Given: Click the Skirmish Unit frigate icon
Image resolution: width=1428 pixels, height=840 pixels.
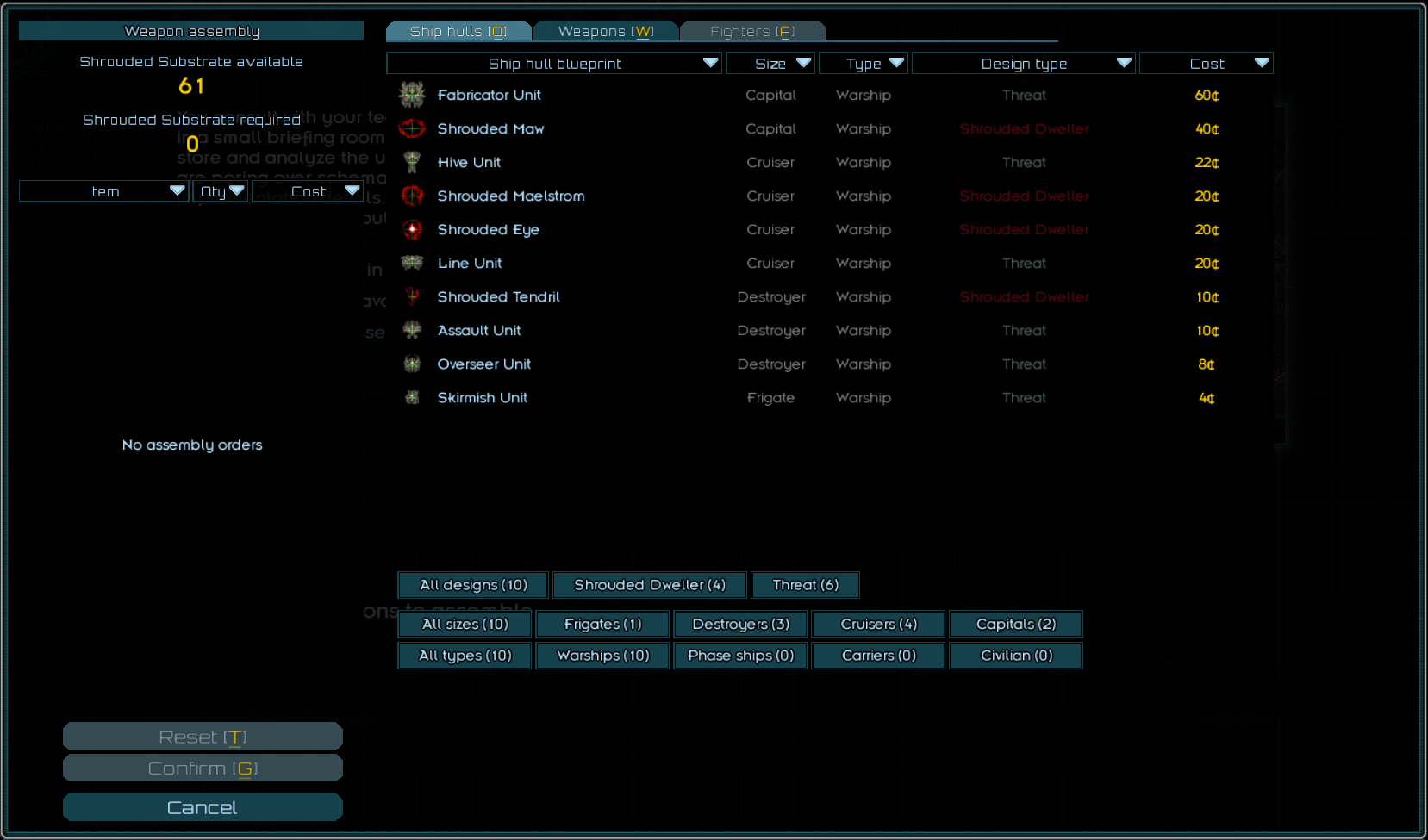Looking at the screenshot, I should 412,397.
